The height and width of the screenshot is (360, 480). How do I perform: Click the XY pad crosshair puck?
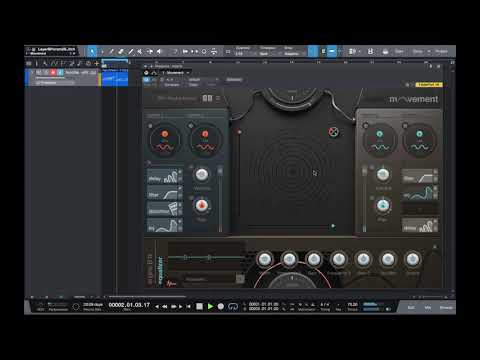click(333, 132)
